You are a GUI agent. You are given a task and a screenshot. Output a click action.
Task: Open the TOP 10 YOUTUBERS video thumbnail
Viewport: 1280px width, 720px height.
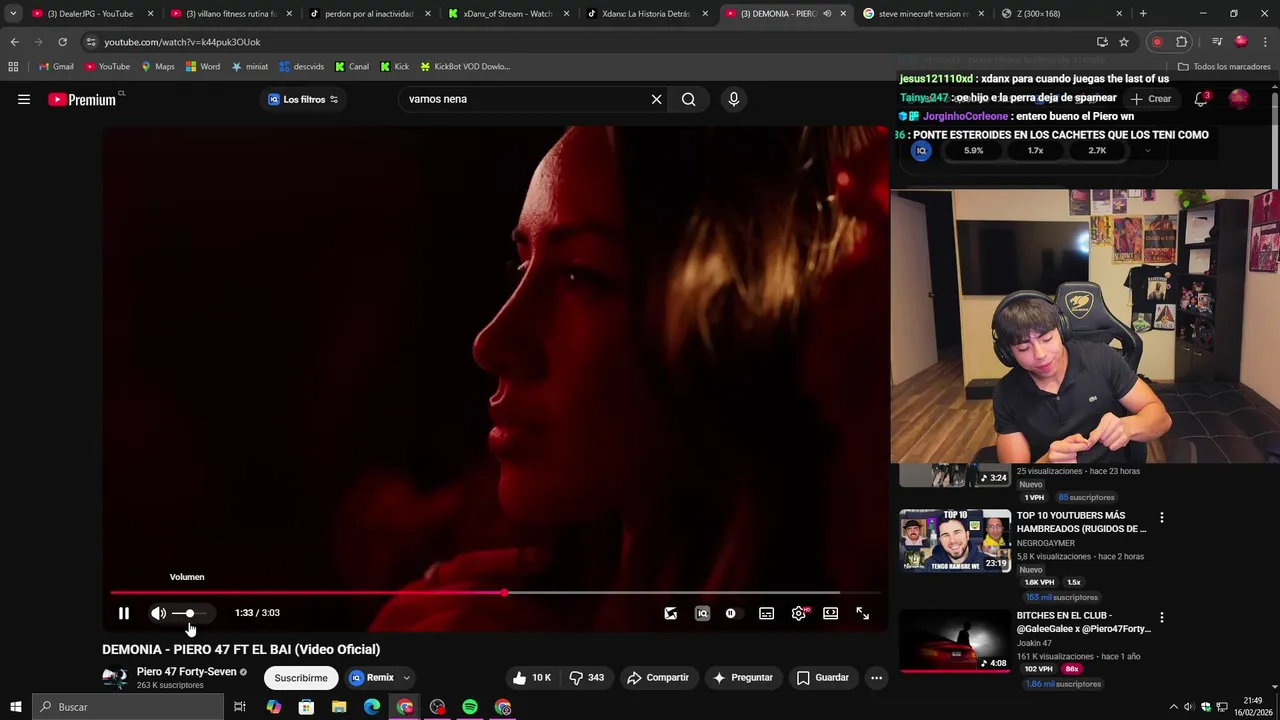point(955,540)
